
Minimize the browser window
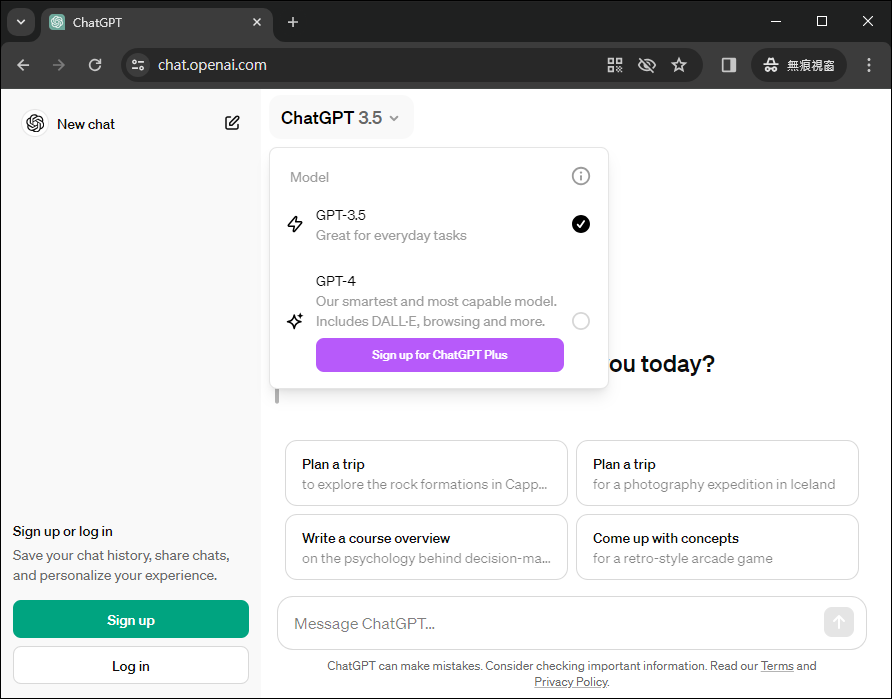tap(775, 22)
